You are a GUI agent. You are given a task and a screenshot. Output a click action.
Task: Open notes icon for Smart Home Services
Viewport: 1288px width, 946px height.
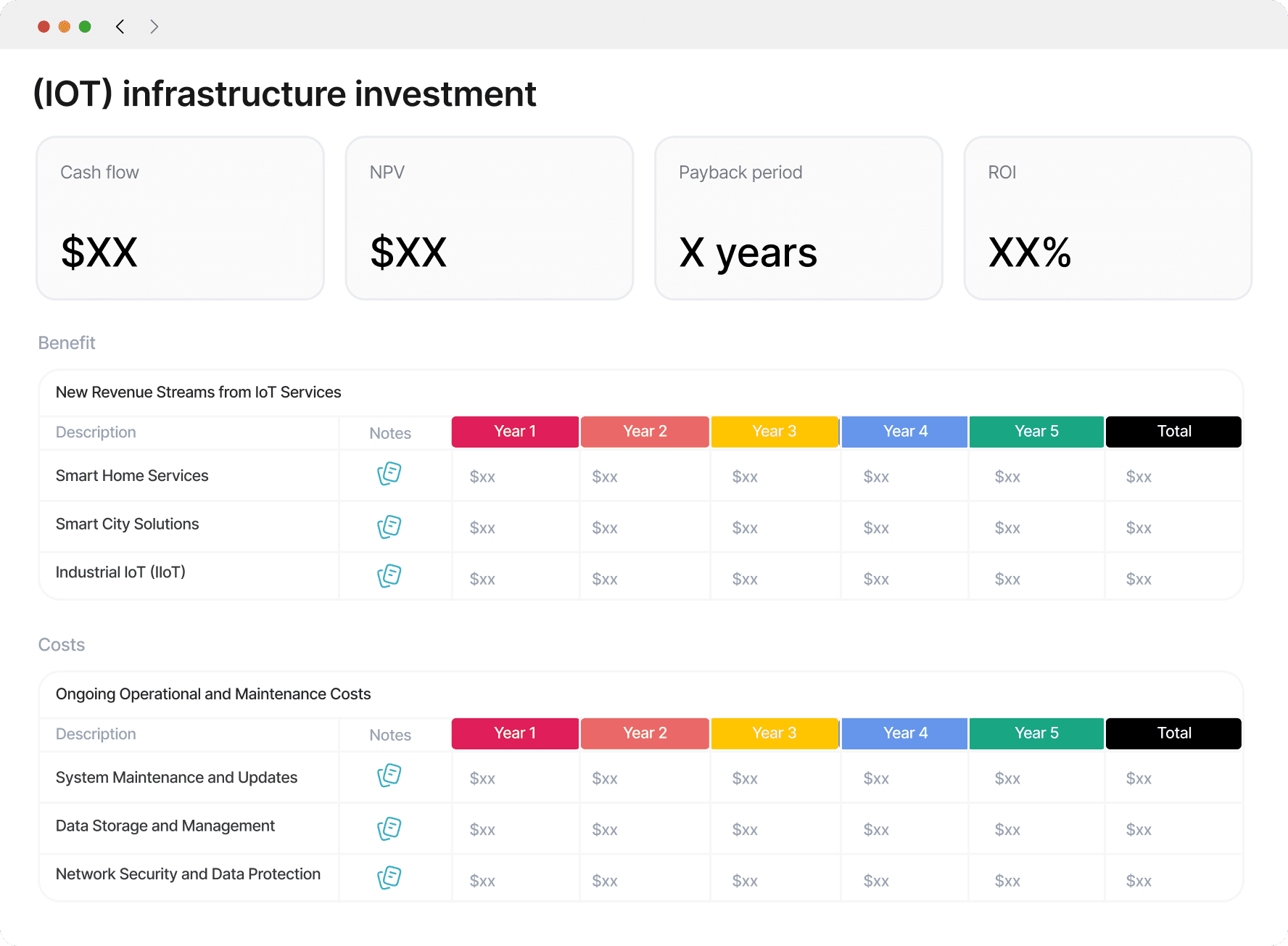389,474
